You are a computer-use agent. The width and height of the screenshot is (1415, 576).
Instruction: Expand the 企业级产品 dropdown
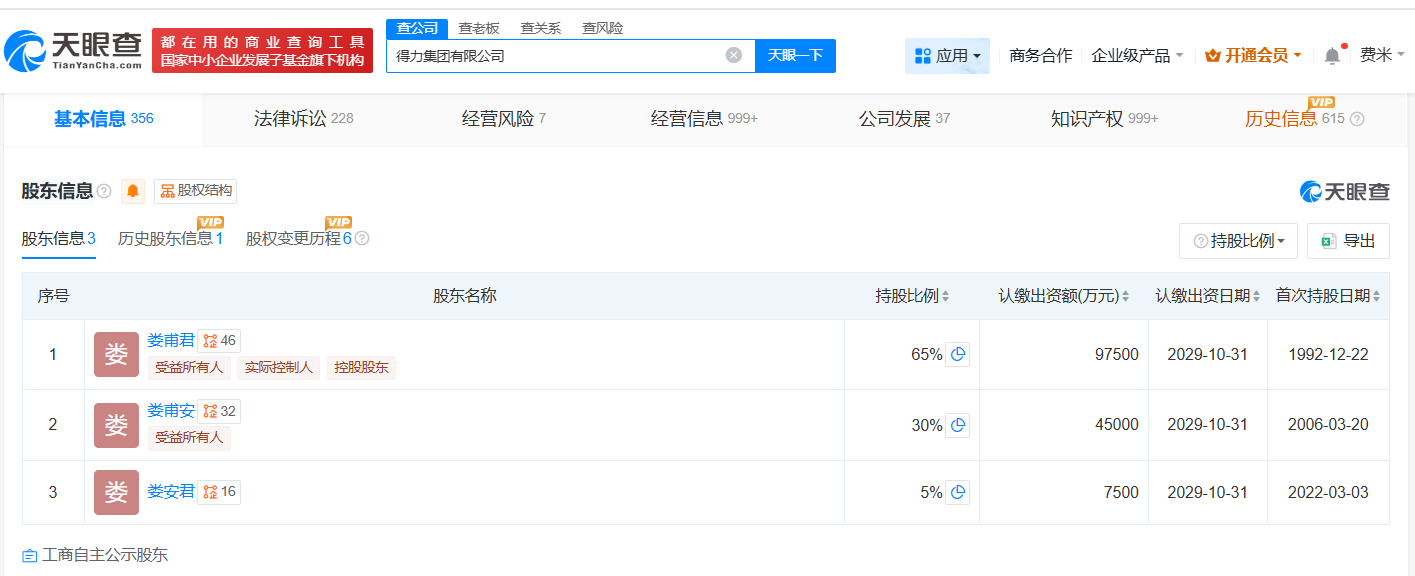[1137, 56]
